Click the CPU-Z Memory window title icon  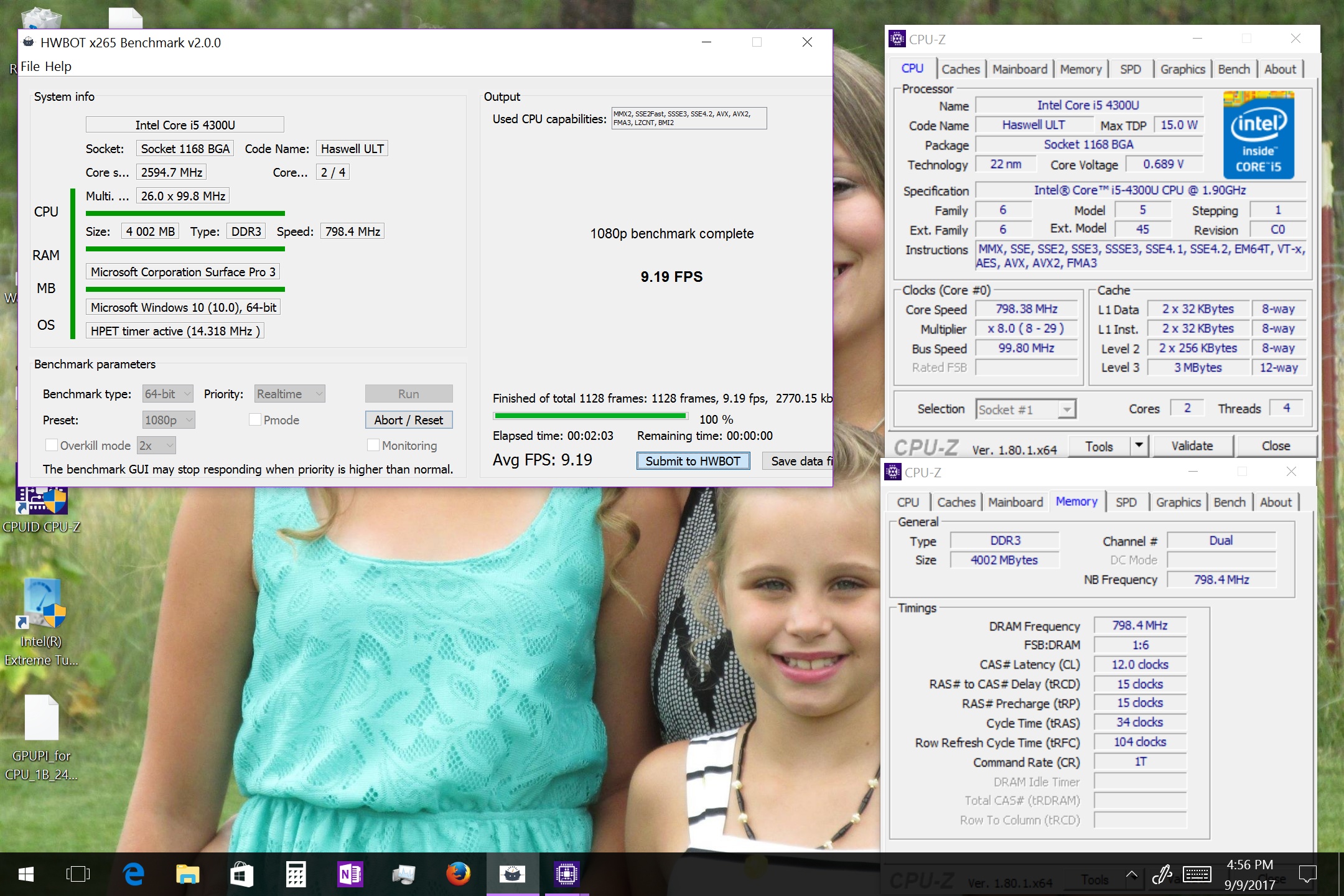(892, 472)
